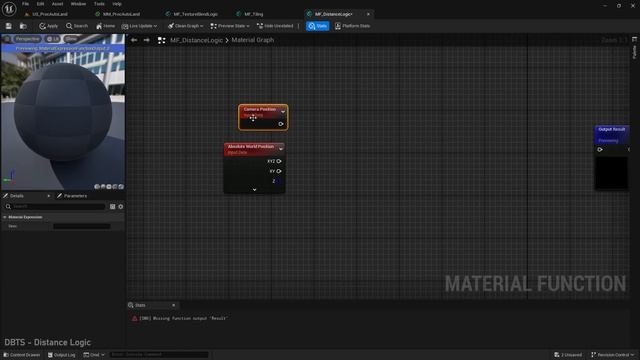Open the Clean Graph dropdown
Viewport: 640px width, 360px height.
(x=186, y=26)
